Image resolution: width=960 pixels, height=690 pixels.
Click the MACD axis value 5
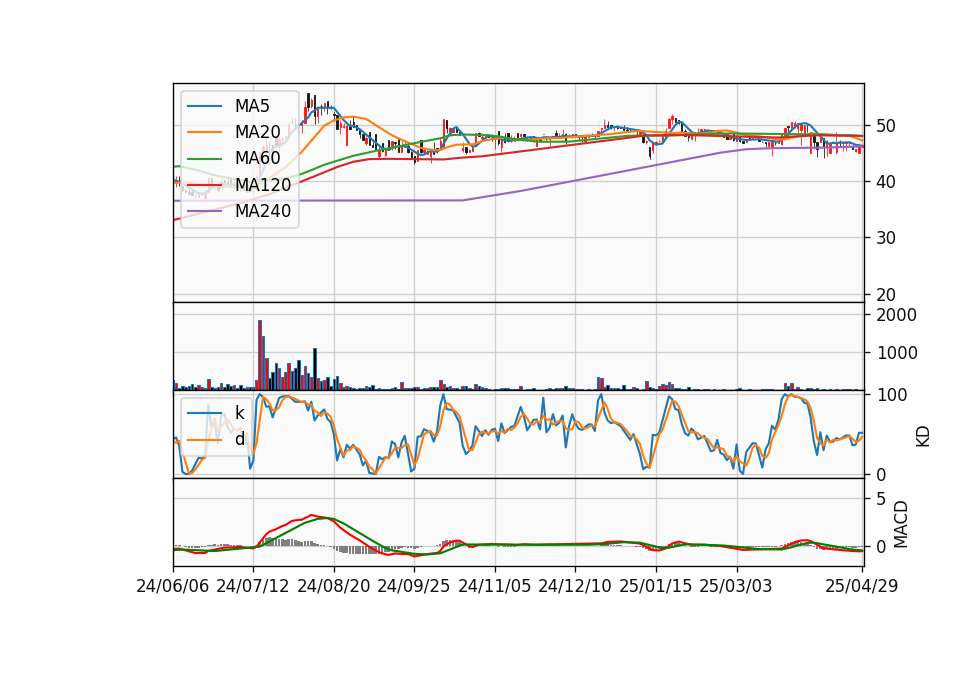[881, 500]
